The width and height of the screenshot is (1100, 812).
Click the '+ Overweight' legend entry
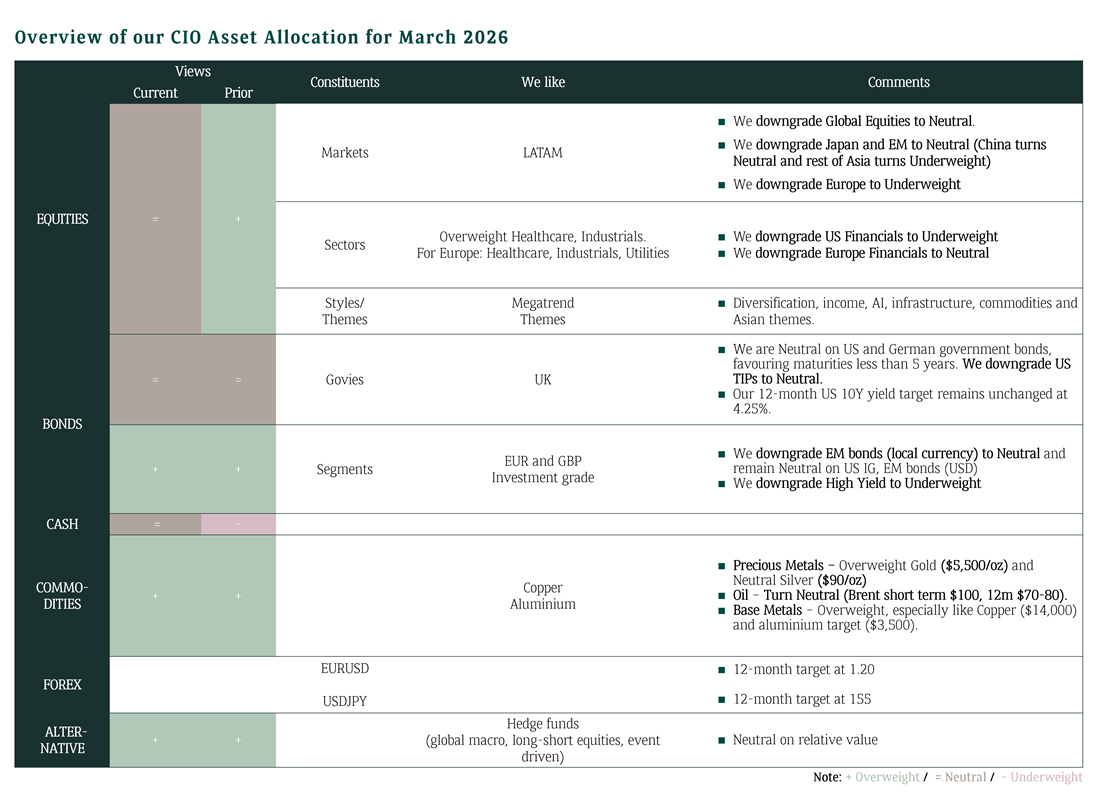(x=882, y=777)
